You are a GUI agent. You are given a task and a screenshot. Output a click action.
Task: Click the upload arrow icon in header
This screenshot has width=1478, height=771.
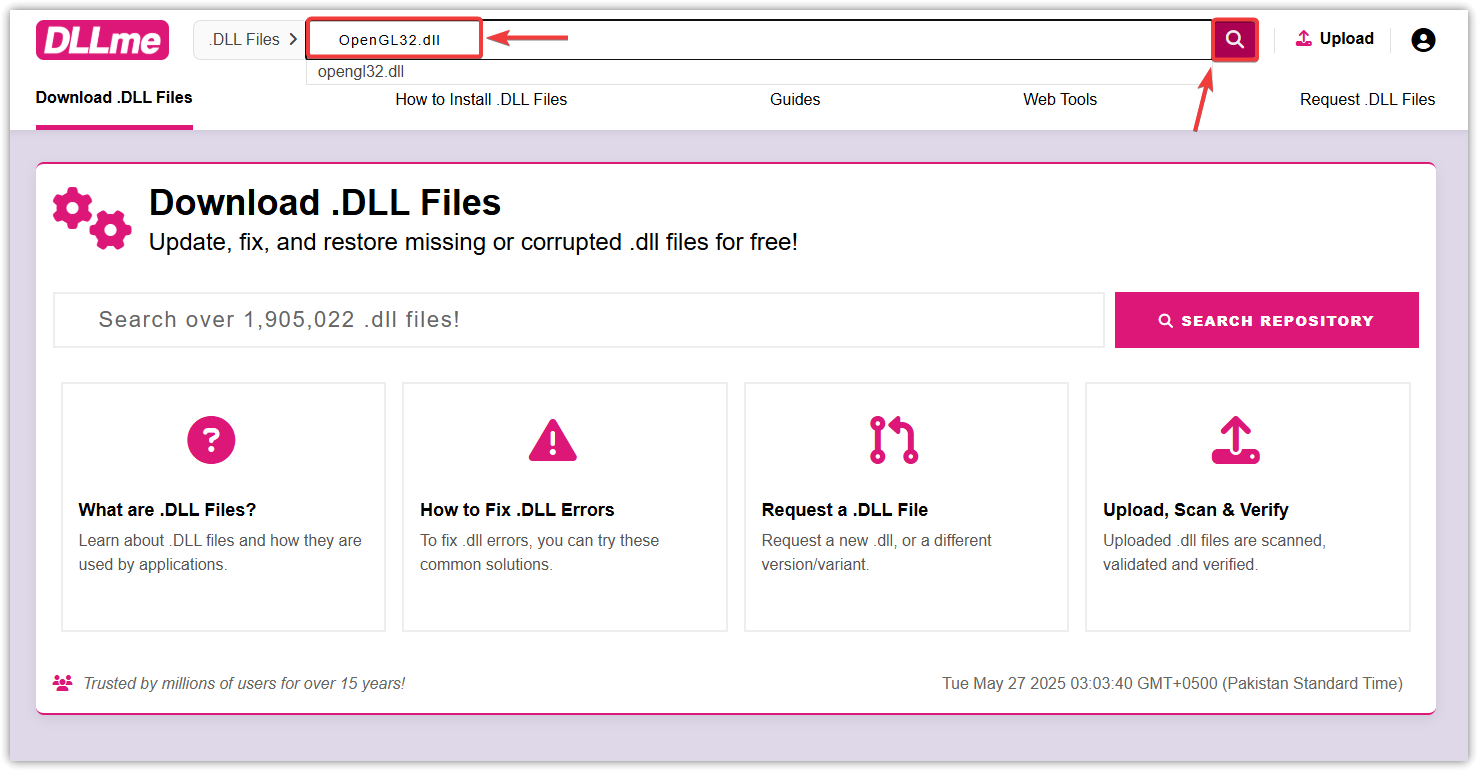[1303, 39]
